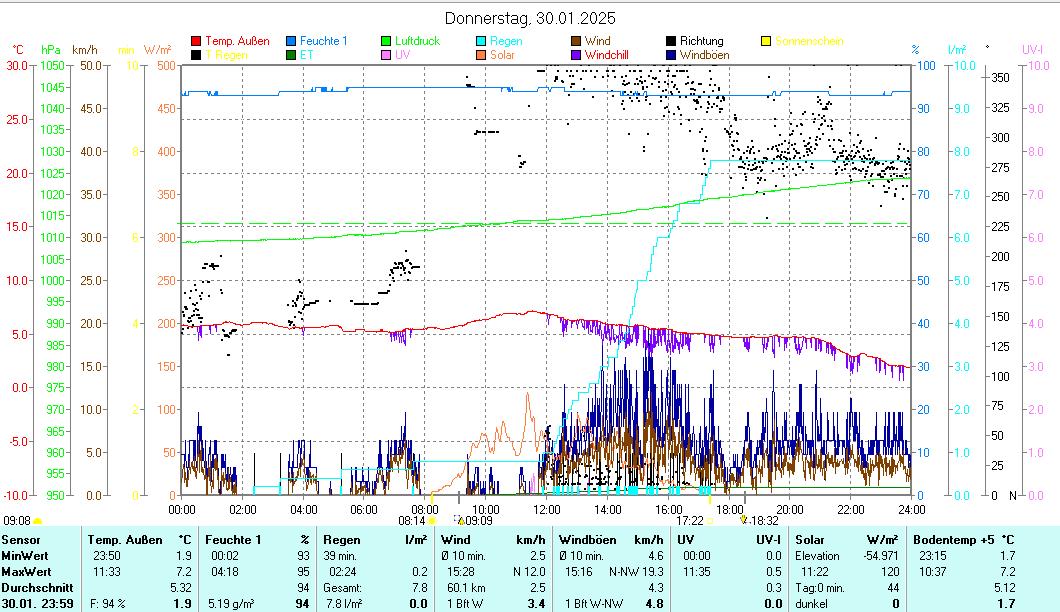
Task: Click the 12:00 label on the time axis
Action: (x=546, y=509)
